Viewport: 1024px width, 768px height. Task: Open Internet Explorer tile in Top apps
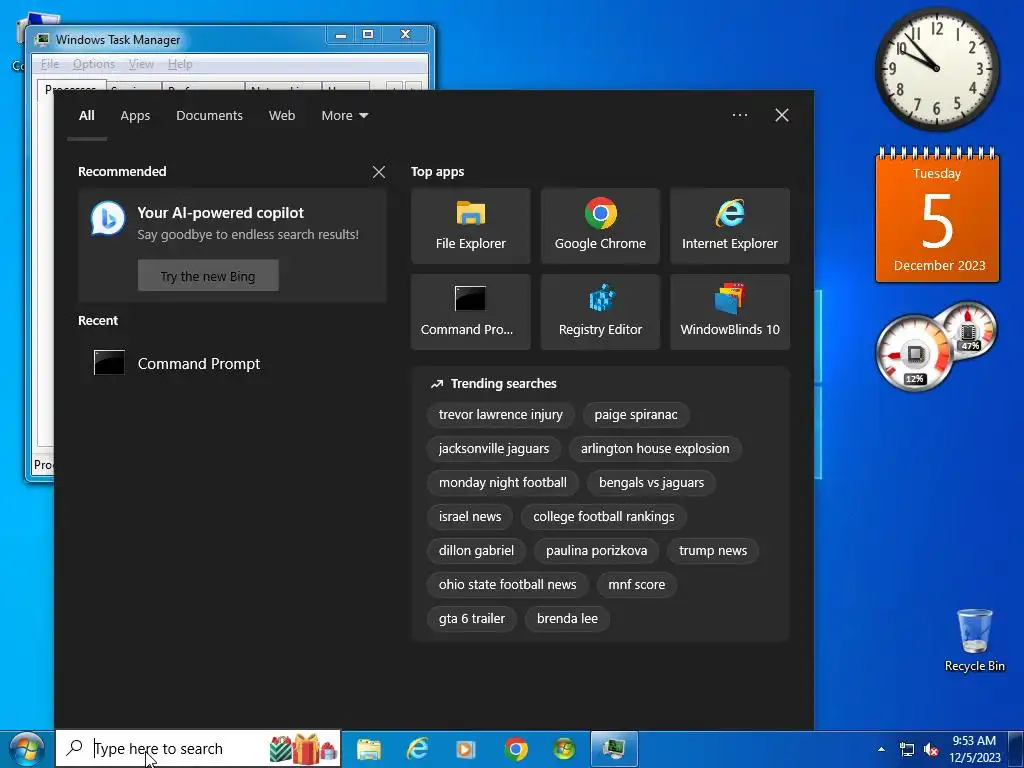[729, 226]
